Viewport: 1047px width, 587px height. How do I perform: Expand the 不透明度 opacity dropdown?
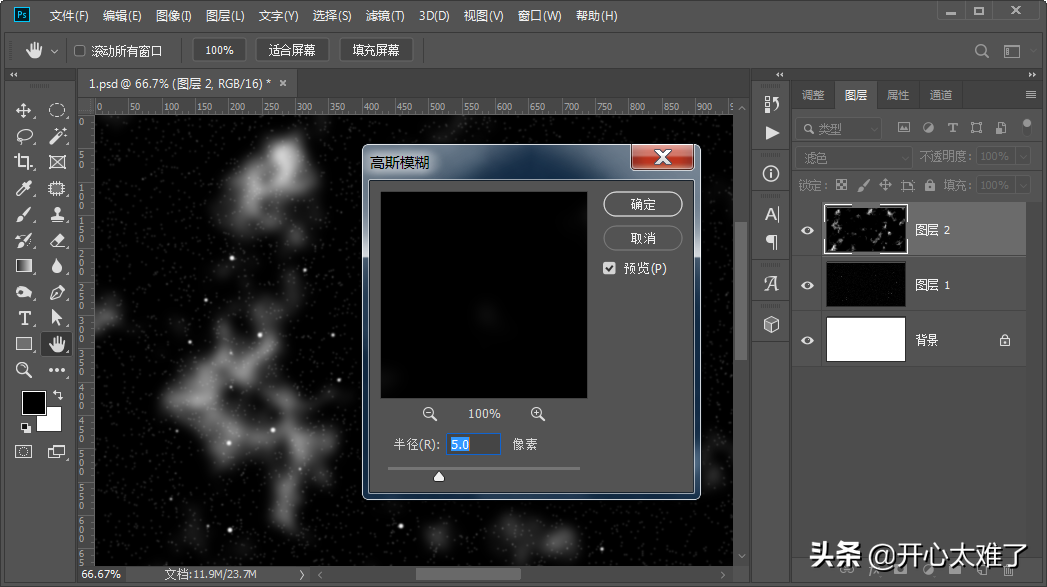(1024, 157)
